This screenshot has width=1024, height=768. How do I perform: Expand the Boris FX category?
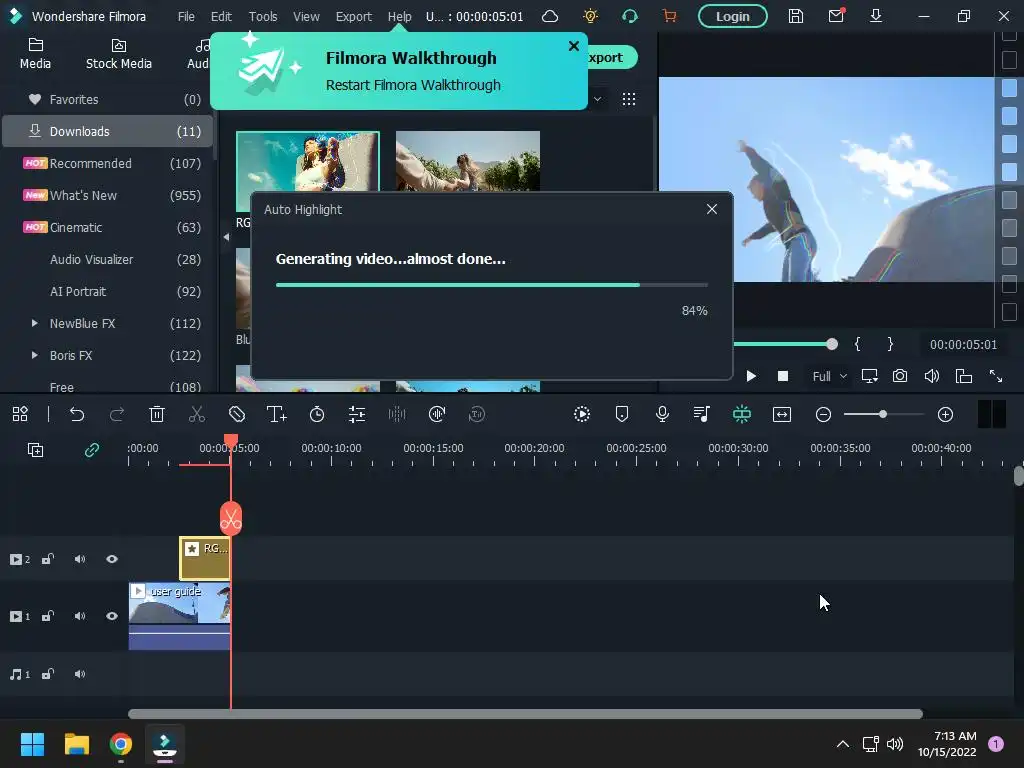pos(35,355)
